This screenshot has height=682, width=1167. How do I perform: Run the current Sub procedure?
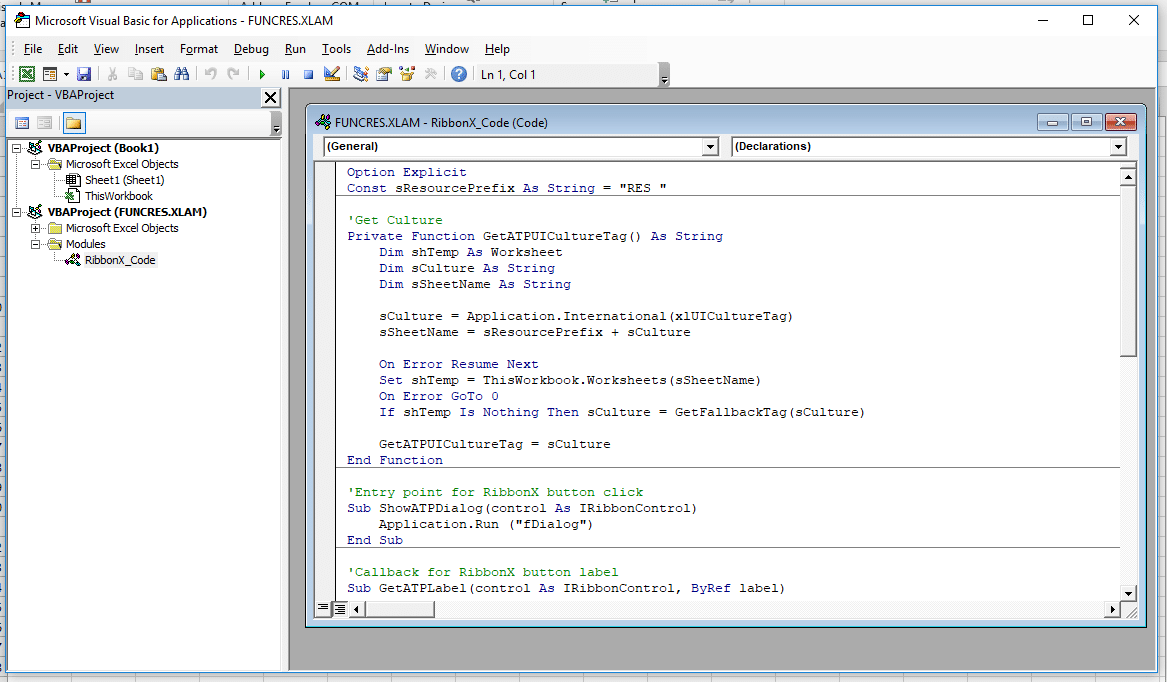[262, 73]
